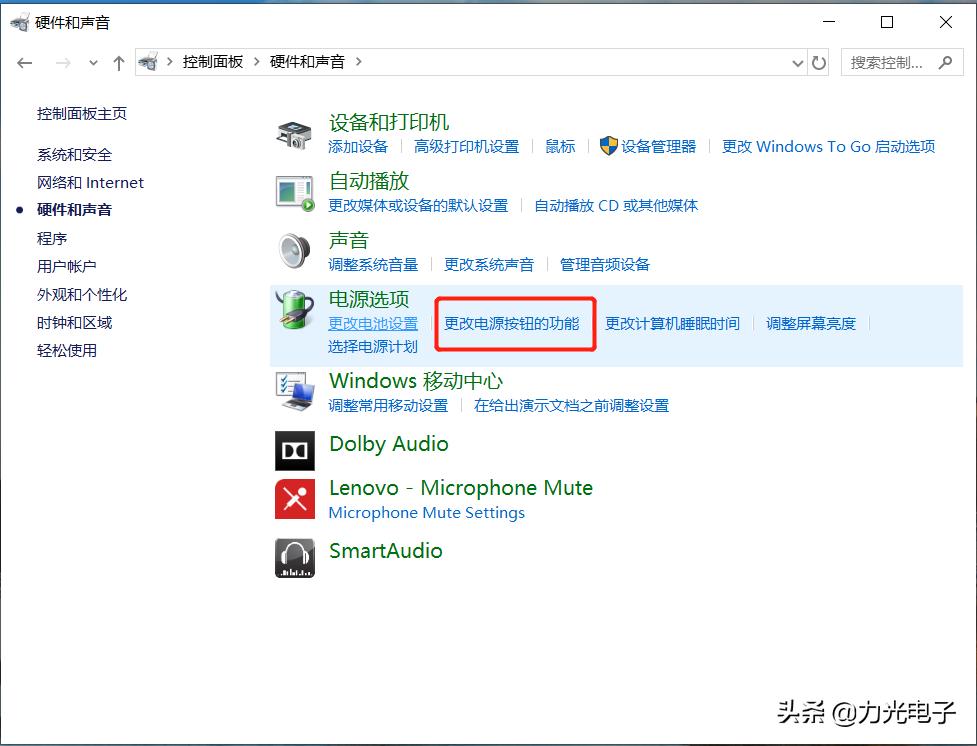
Task: Click the Power Options battery icon
Action: pos(293,311)
